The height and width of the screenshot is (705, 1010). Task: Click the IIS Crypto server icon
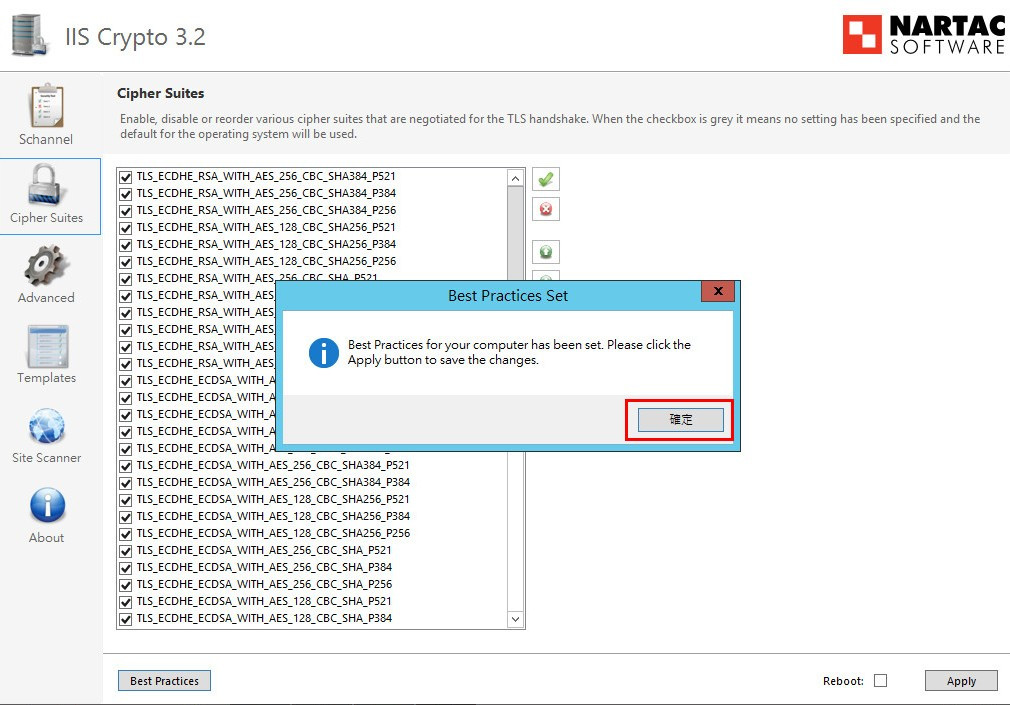[x=30, y=35]
